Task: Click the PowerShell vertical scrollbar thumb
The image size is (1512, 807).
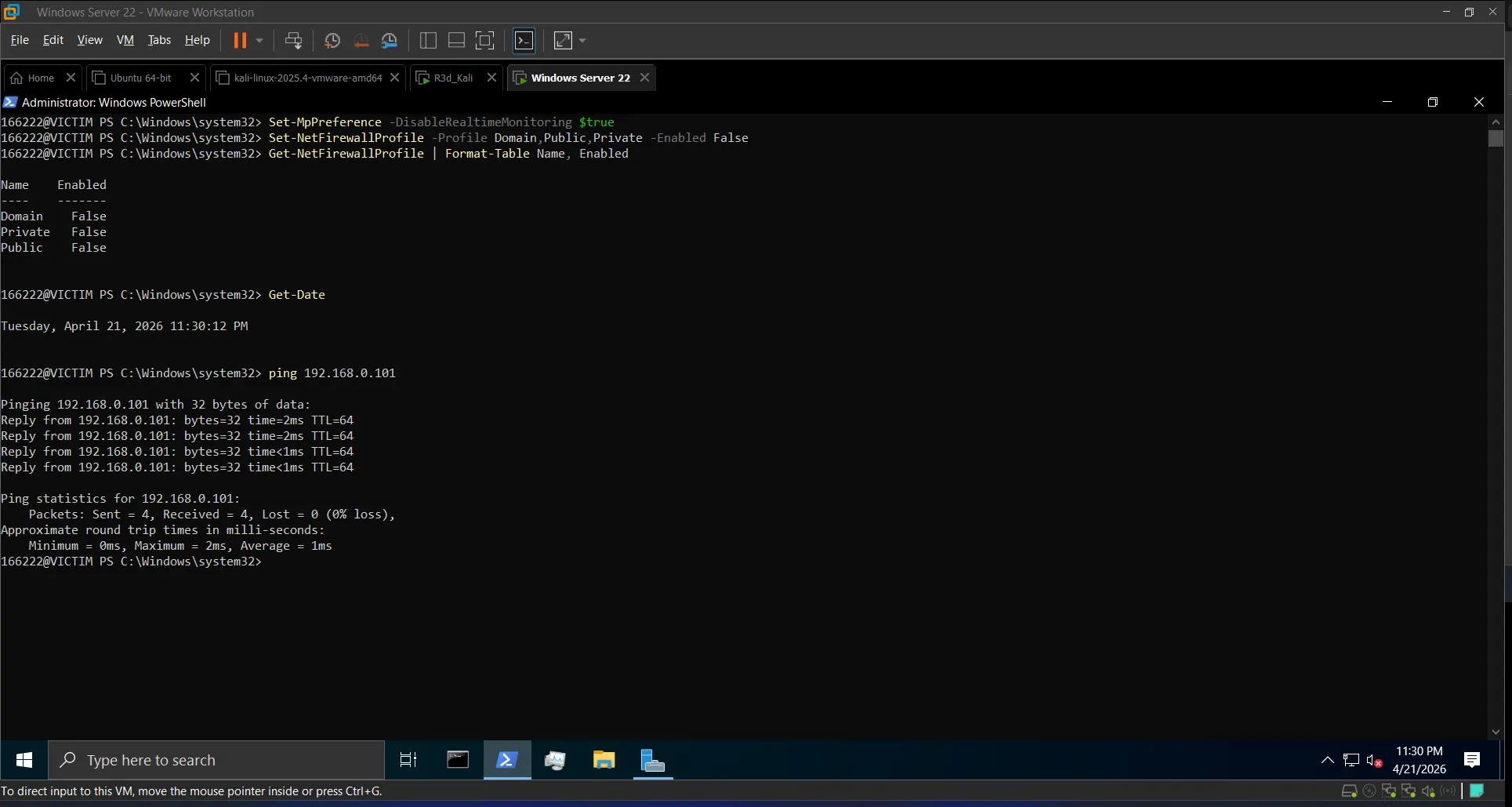Action: click(x=1496, y=138)
